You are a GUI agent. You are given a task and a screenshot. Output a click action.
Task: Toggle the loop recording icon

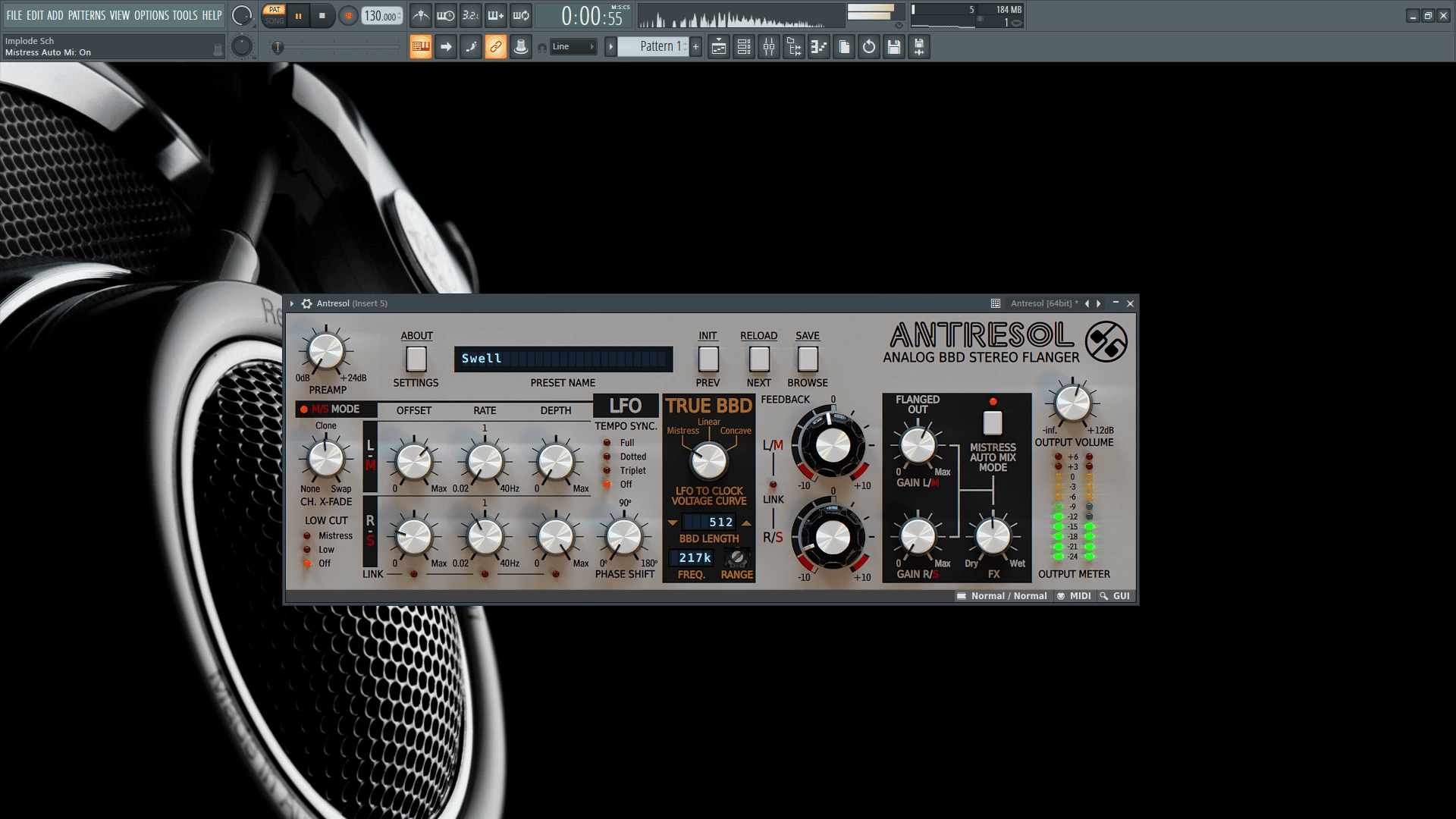coord(521,15)
